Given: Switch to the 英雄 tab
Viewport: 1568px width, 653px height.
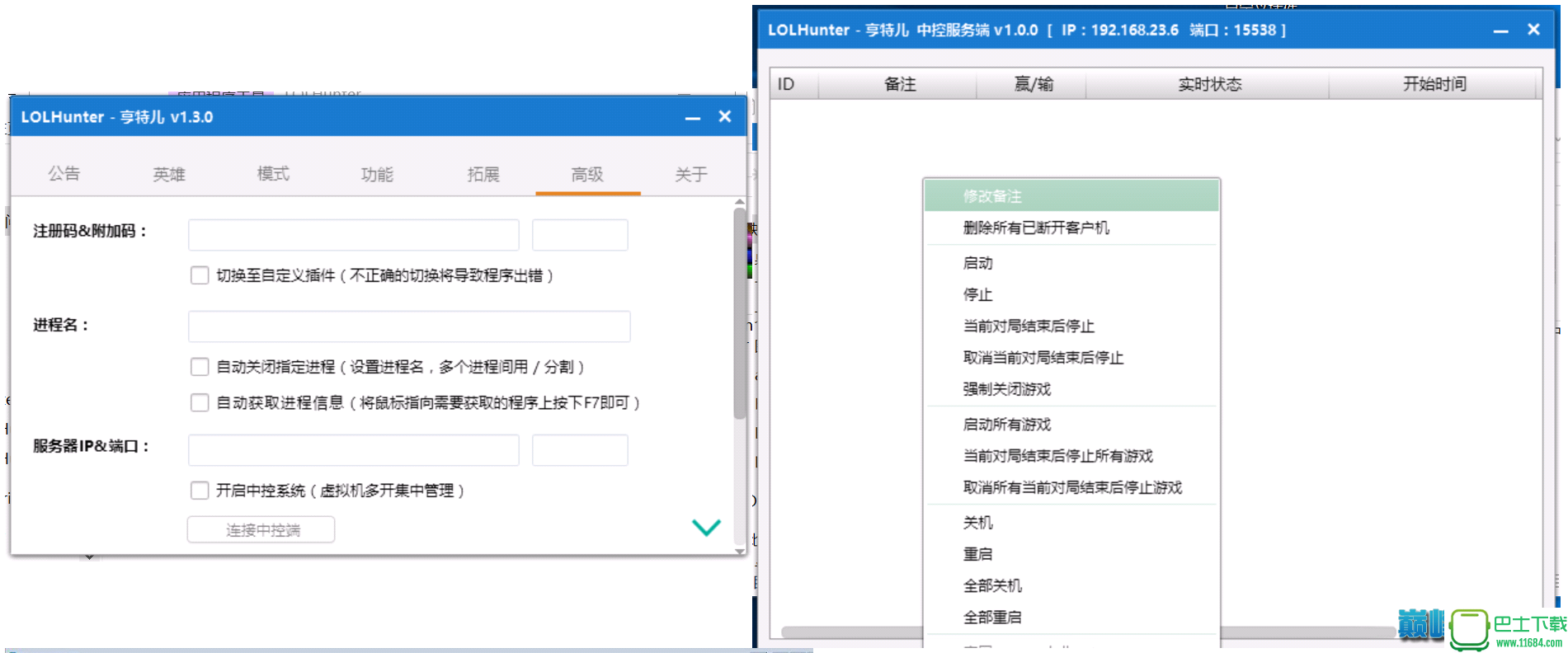Looking at the screenshot, I should (169, 174).
